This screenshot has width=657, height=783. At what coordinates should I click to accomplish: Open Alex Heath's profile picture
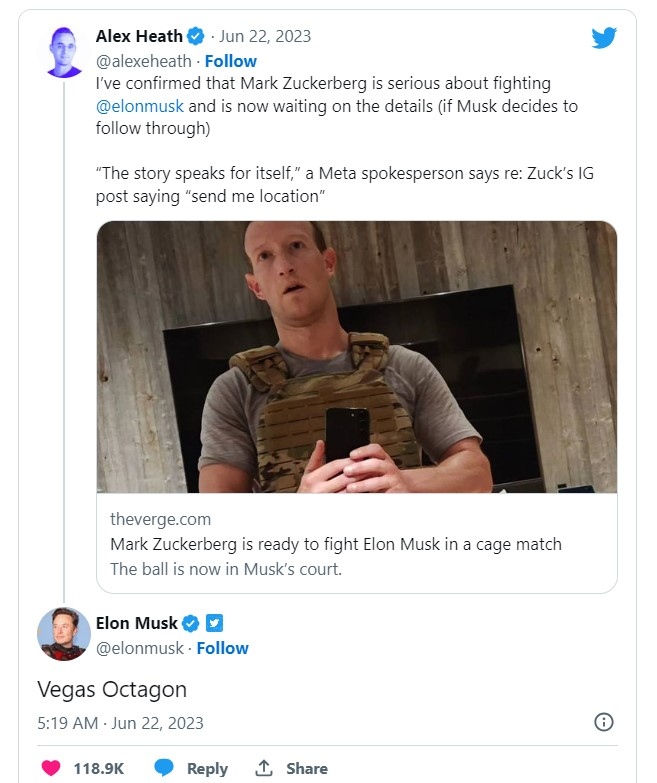click(x=64, y=50)
